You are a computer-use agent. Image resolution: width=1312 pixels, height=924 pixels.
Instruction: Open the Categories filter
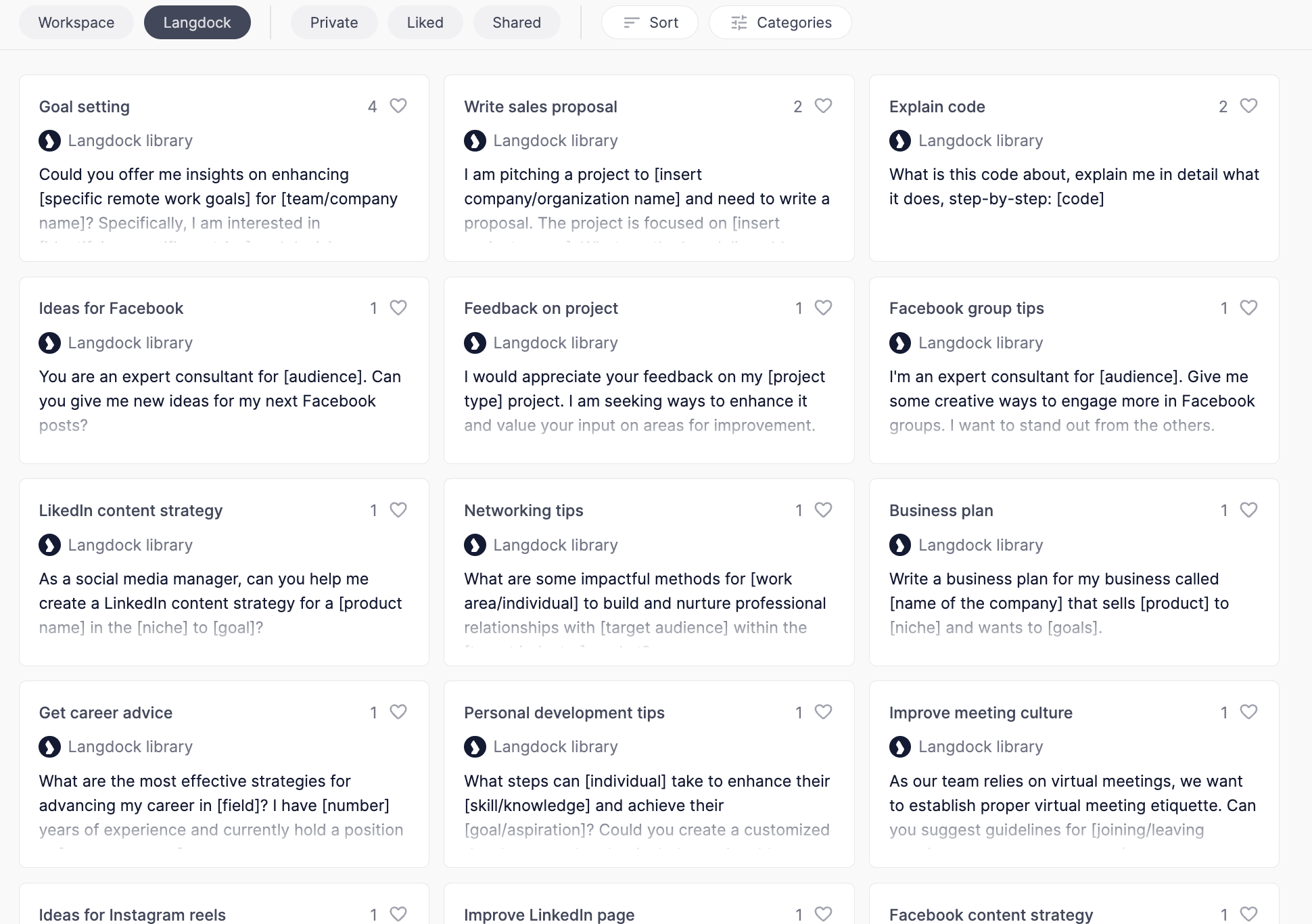pos(779,22)
